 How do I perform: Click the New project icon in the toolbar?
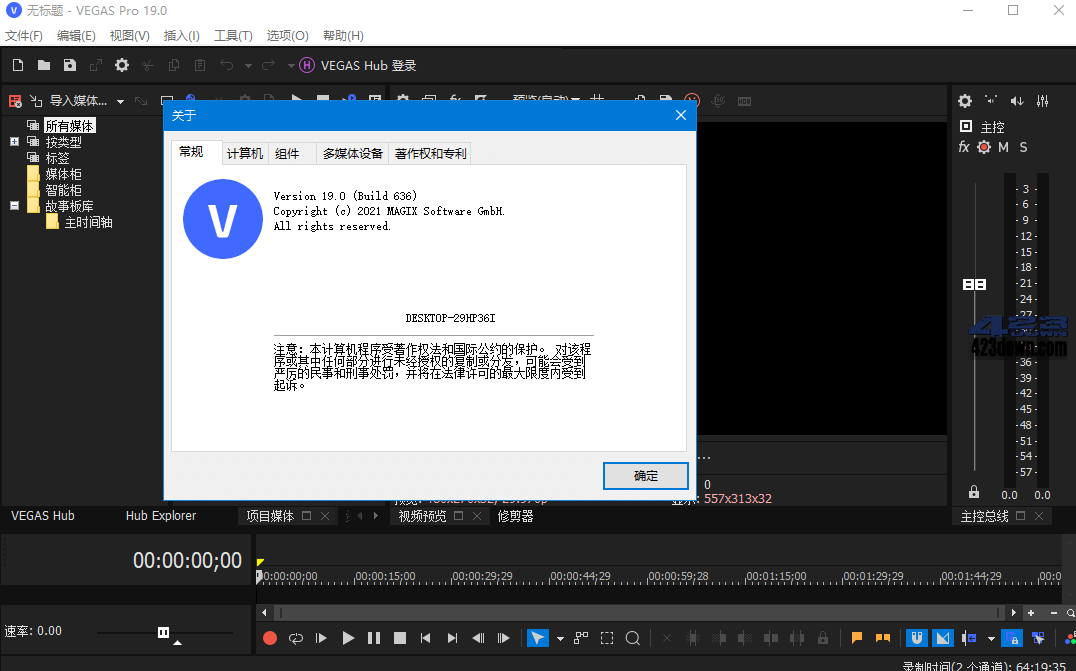(18, 65)
